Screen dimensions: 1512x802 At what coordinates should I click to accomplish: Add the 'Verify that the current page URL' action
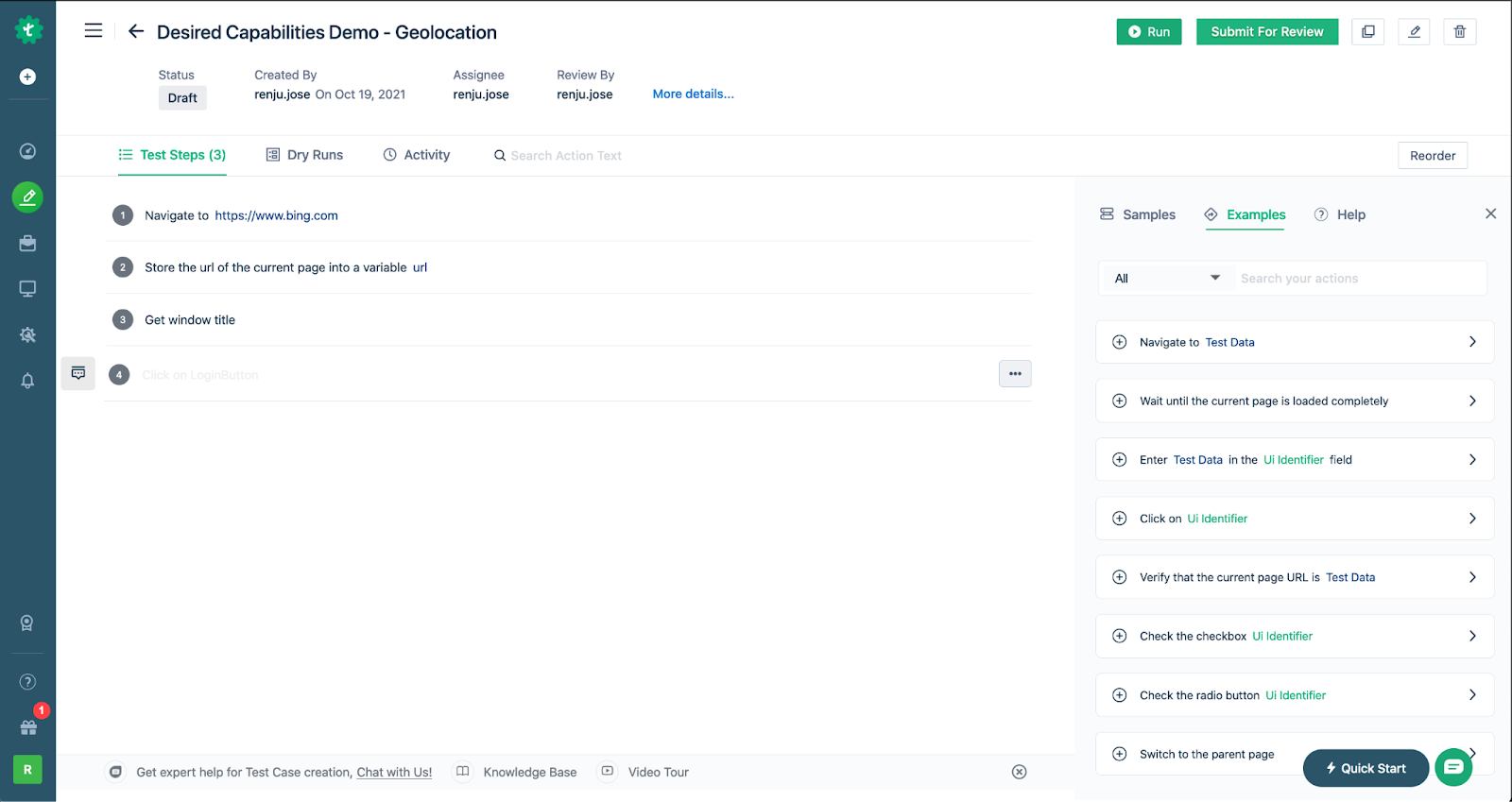(x=1120, y=577)
